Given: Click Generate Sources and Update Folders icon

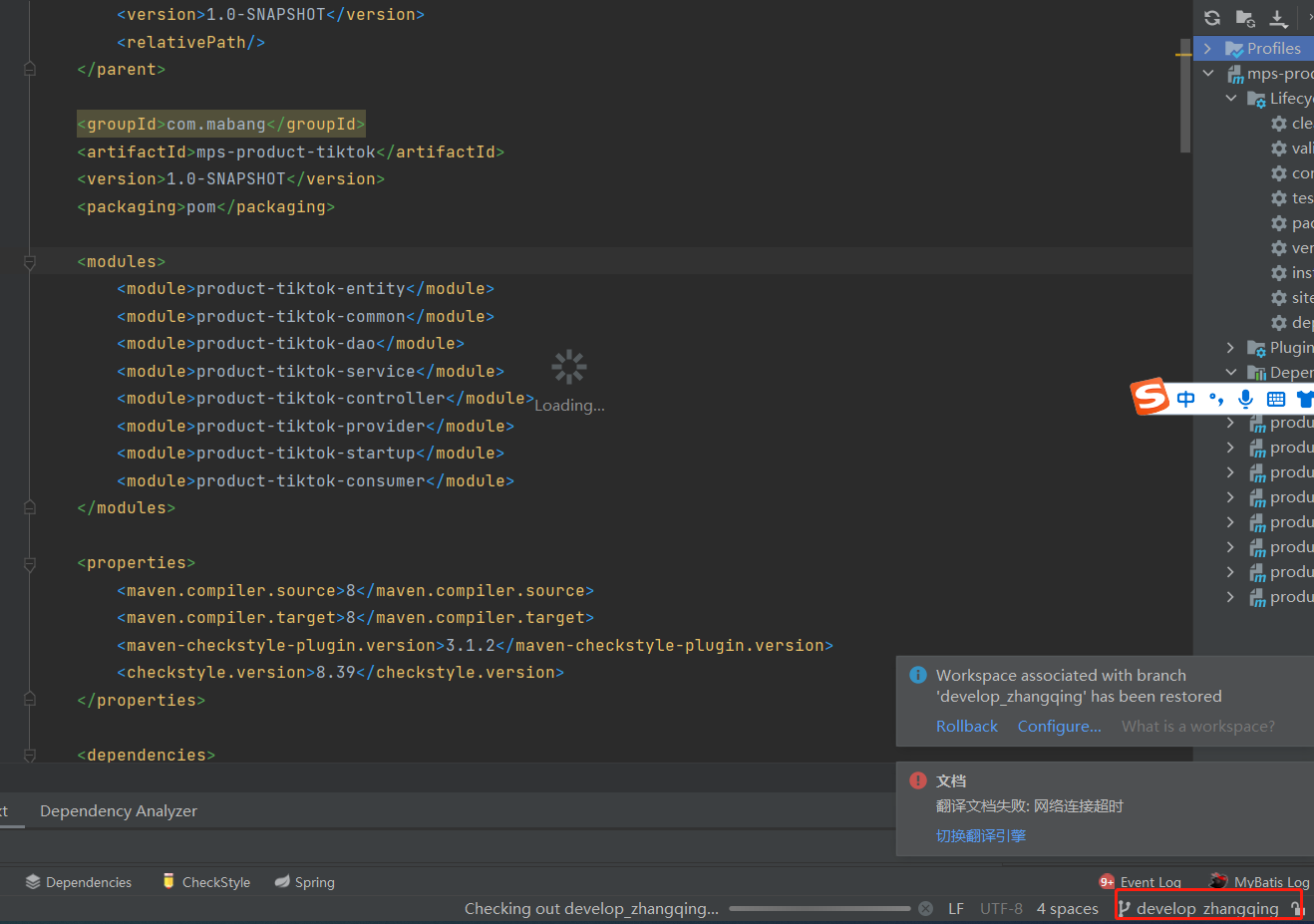Looking at the screenshot, I should click(1245, 18).
